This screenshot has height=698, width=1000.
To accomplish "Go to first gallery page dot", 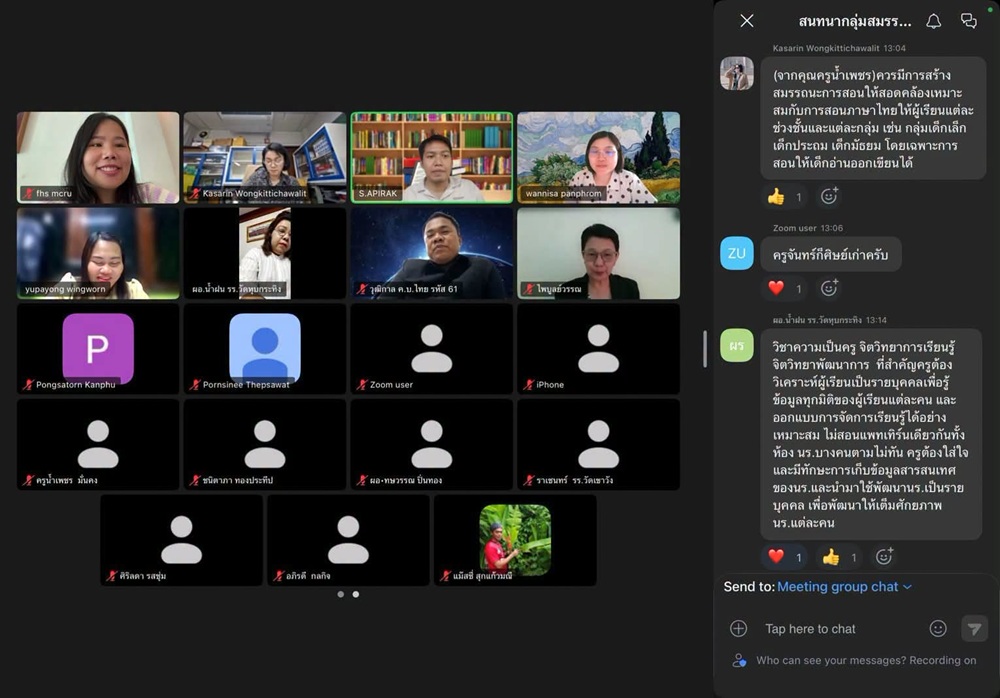I will [x=341, y=594].
